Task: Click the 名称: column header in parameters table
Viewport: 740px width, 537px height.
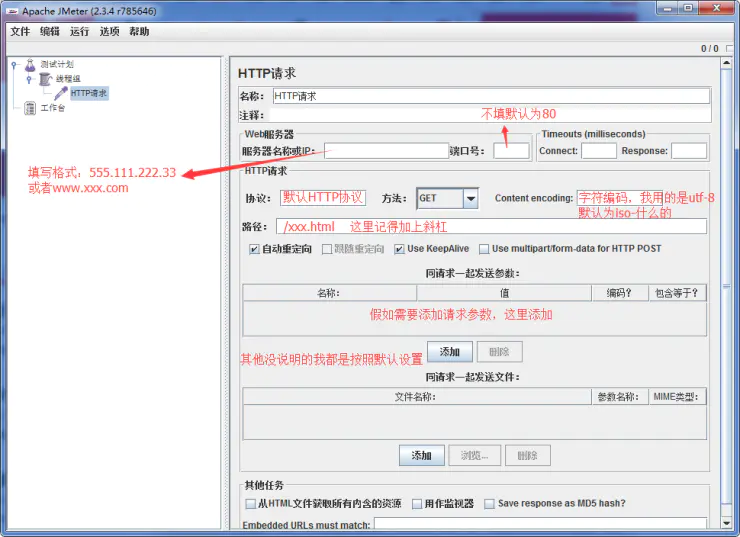Action: pyautogui.click(x=329, y=293)
